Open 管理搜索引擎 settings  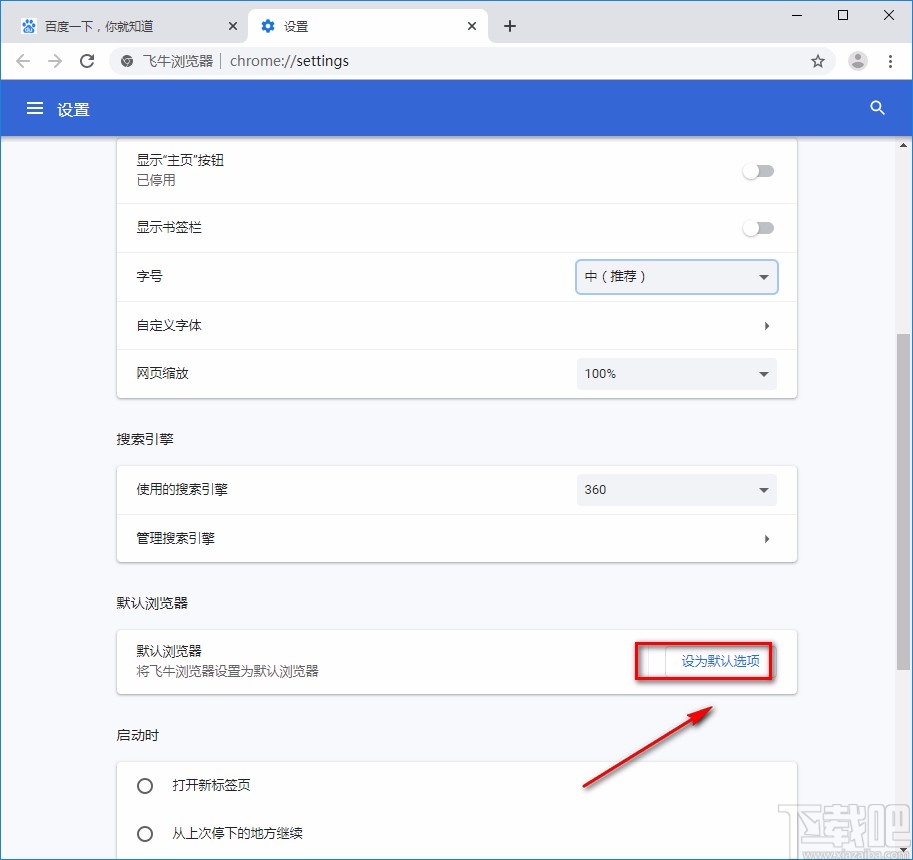coord(456,538)
